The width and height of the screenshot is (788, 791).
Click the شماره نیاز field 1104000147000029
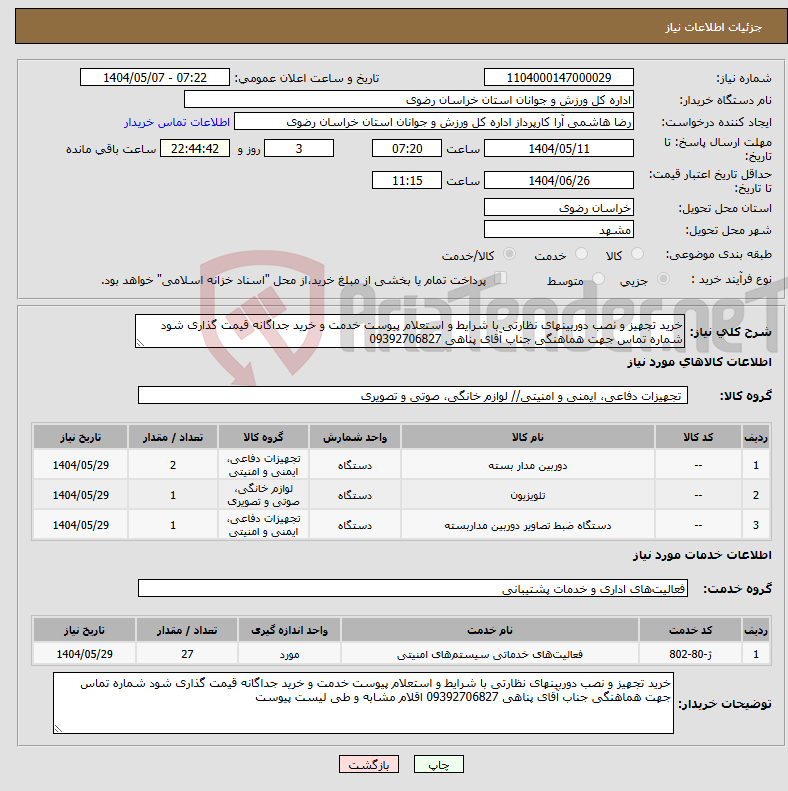(558, 77)
